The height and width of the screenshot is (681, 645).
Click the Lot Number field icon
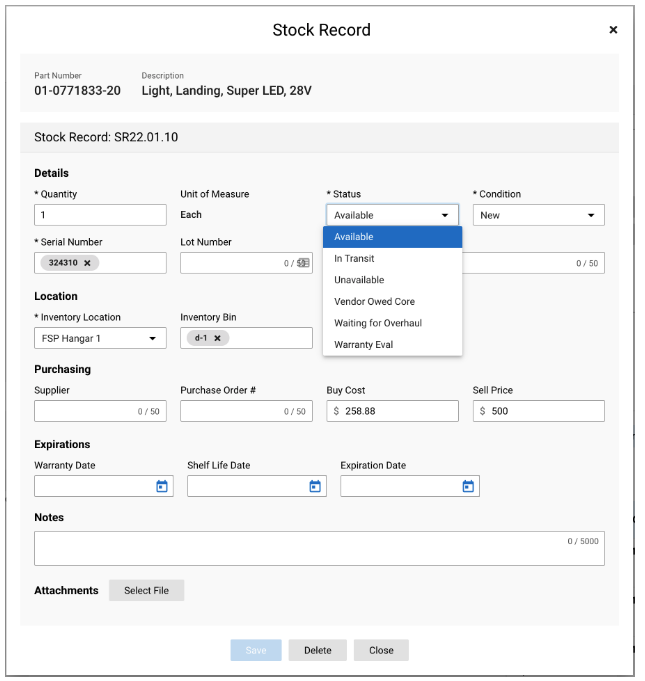coord(303,263)
